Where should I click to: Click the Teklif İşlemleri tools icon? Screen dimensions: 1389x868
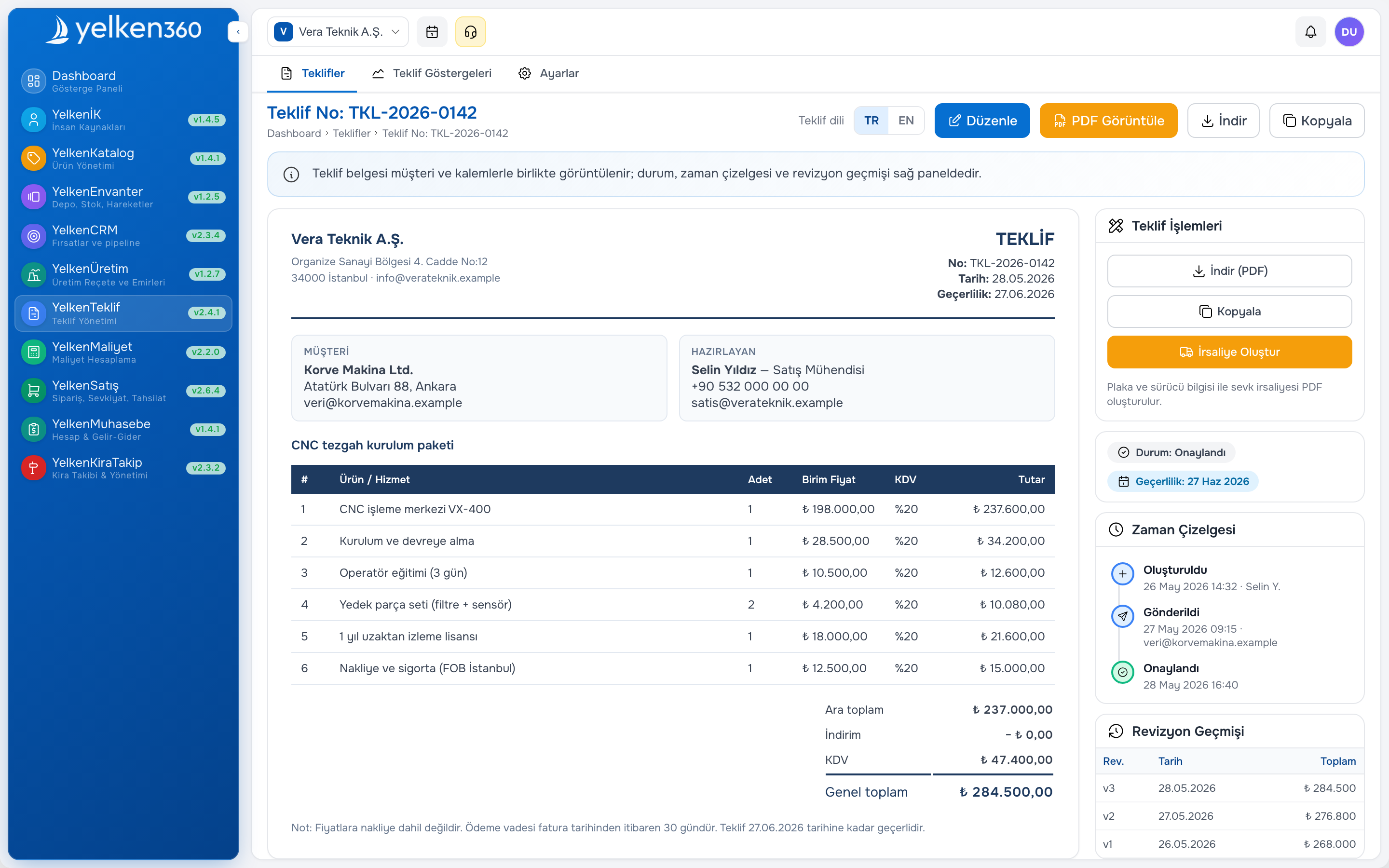tap(1115, 226)
